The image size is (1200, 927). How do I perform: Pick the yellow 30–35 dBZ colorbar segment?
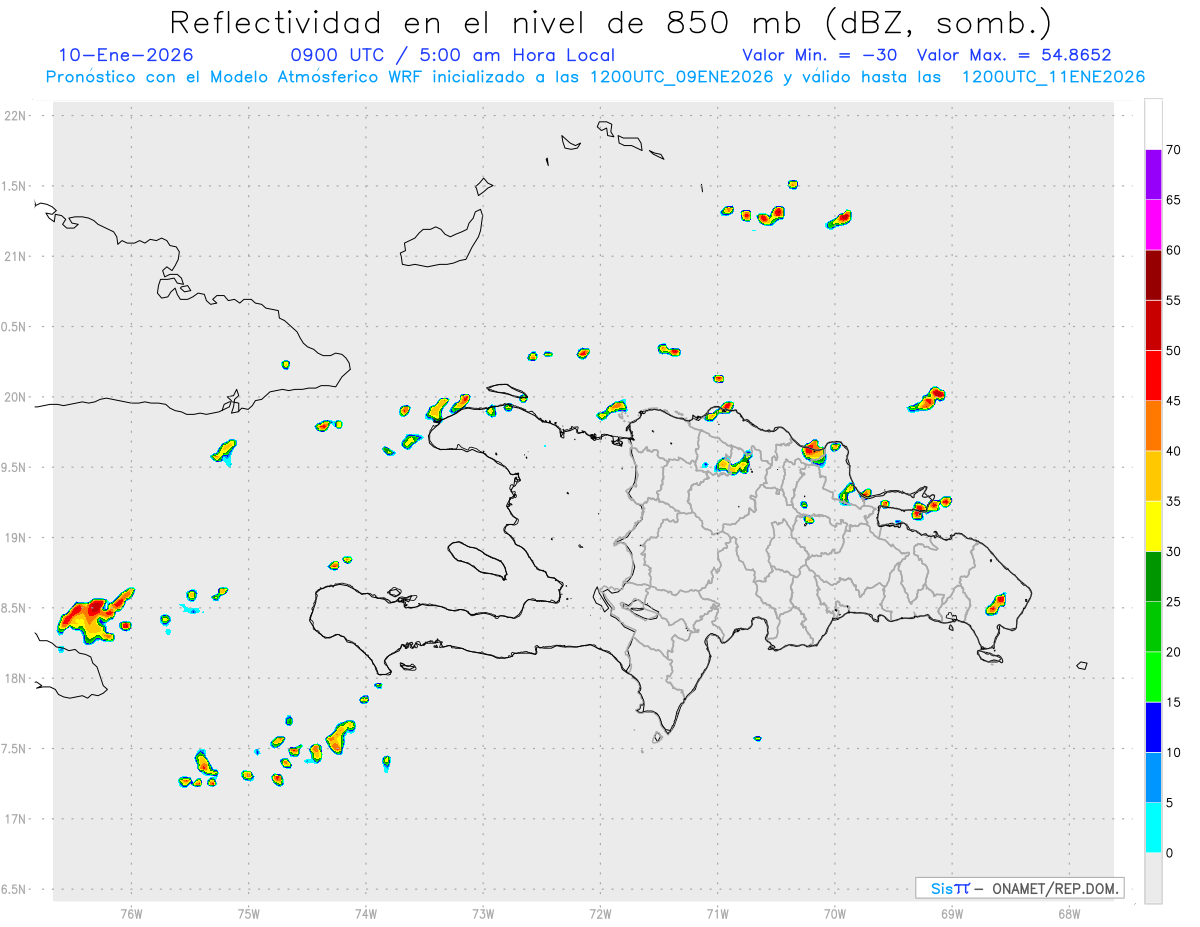(1153, 526)
